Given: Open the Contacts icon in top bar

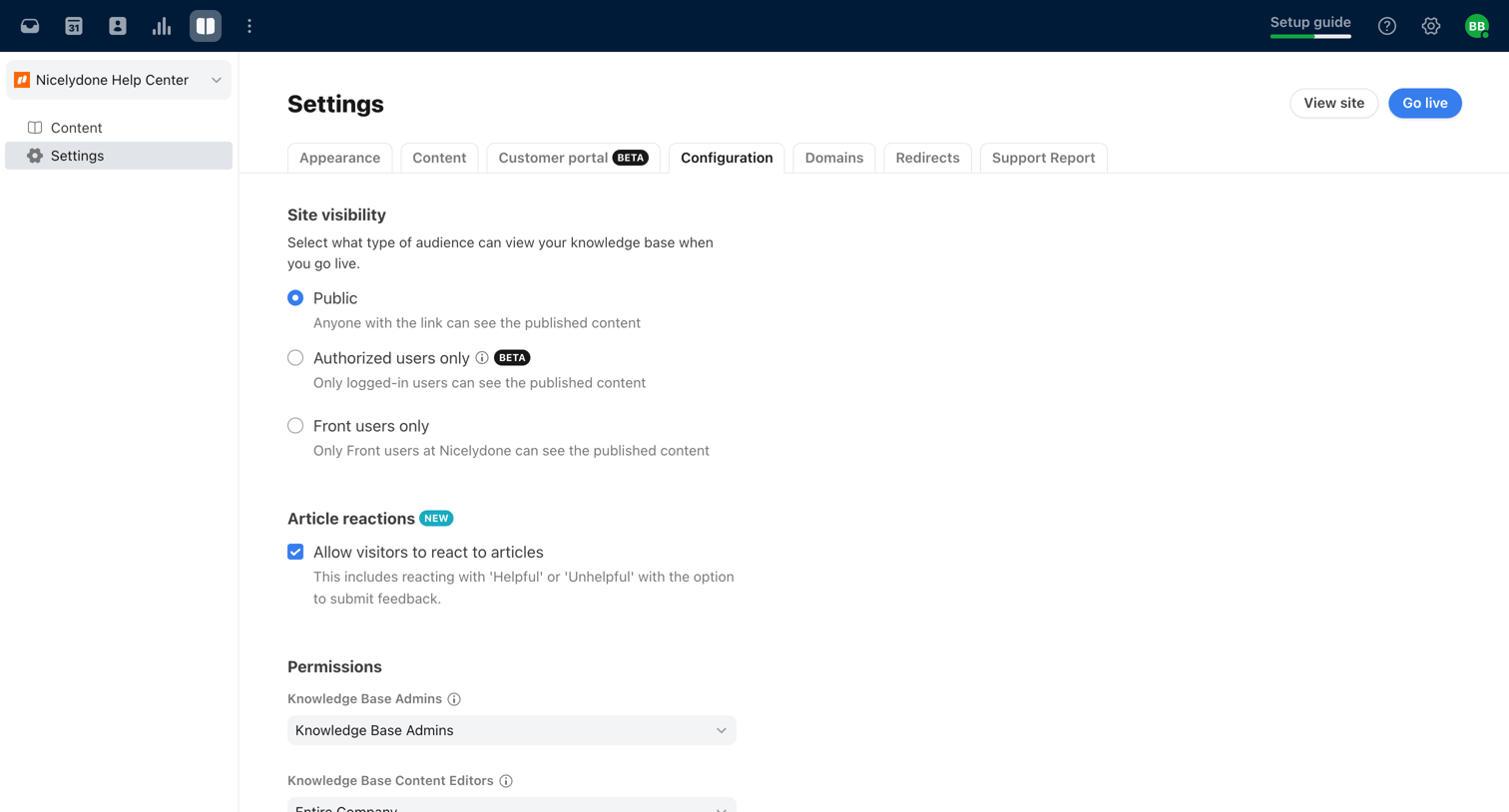Looking at the screenshot, I should point(118,26).
